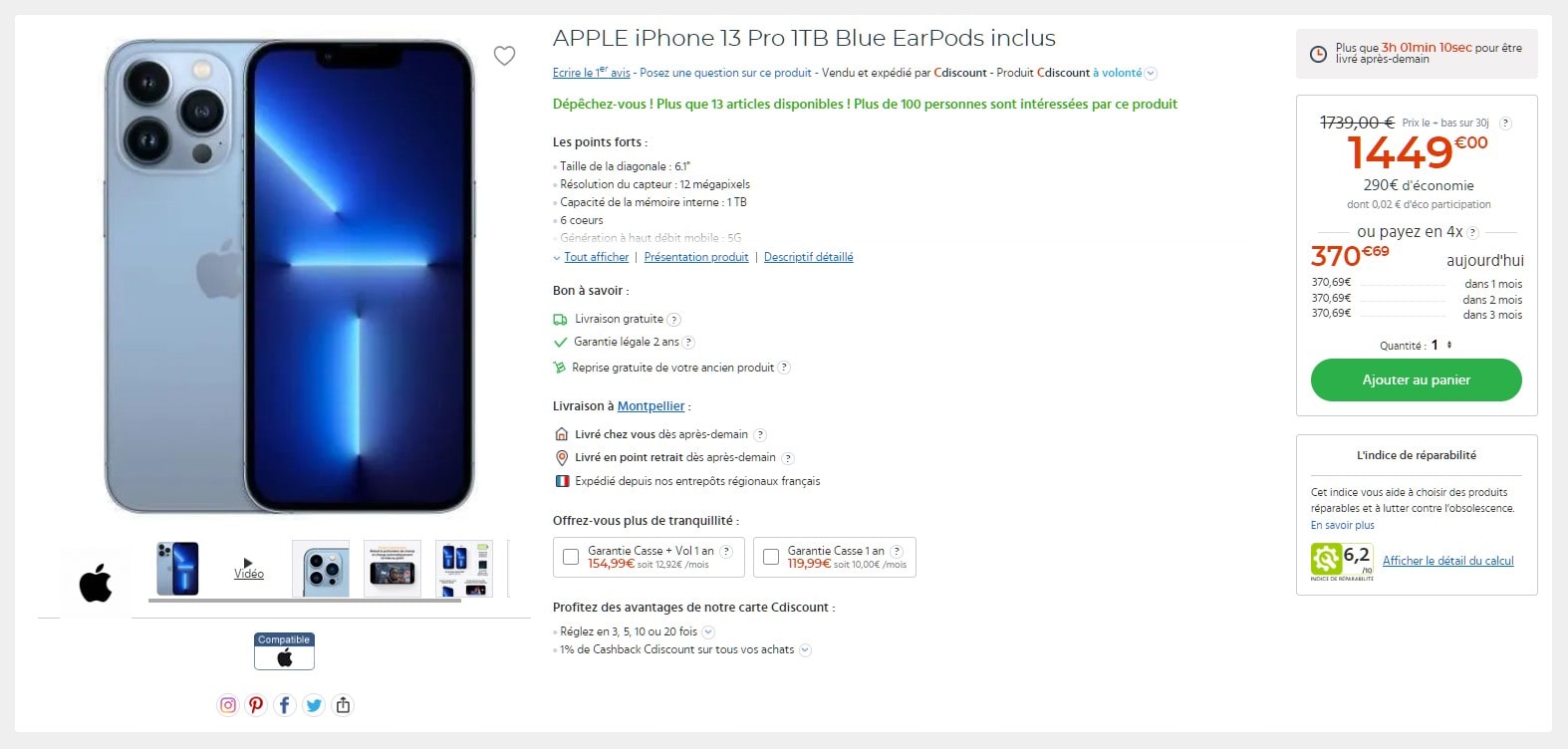Share on Pinterest icon
The height and width of the screenshot is (749, 1568).
(x=256, y=705)
